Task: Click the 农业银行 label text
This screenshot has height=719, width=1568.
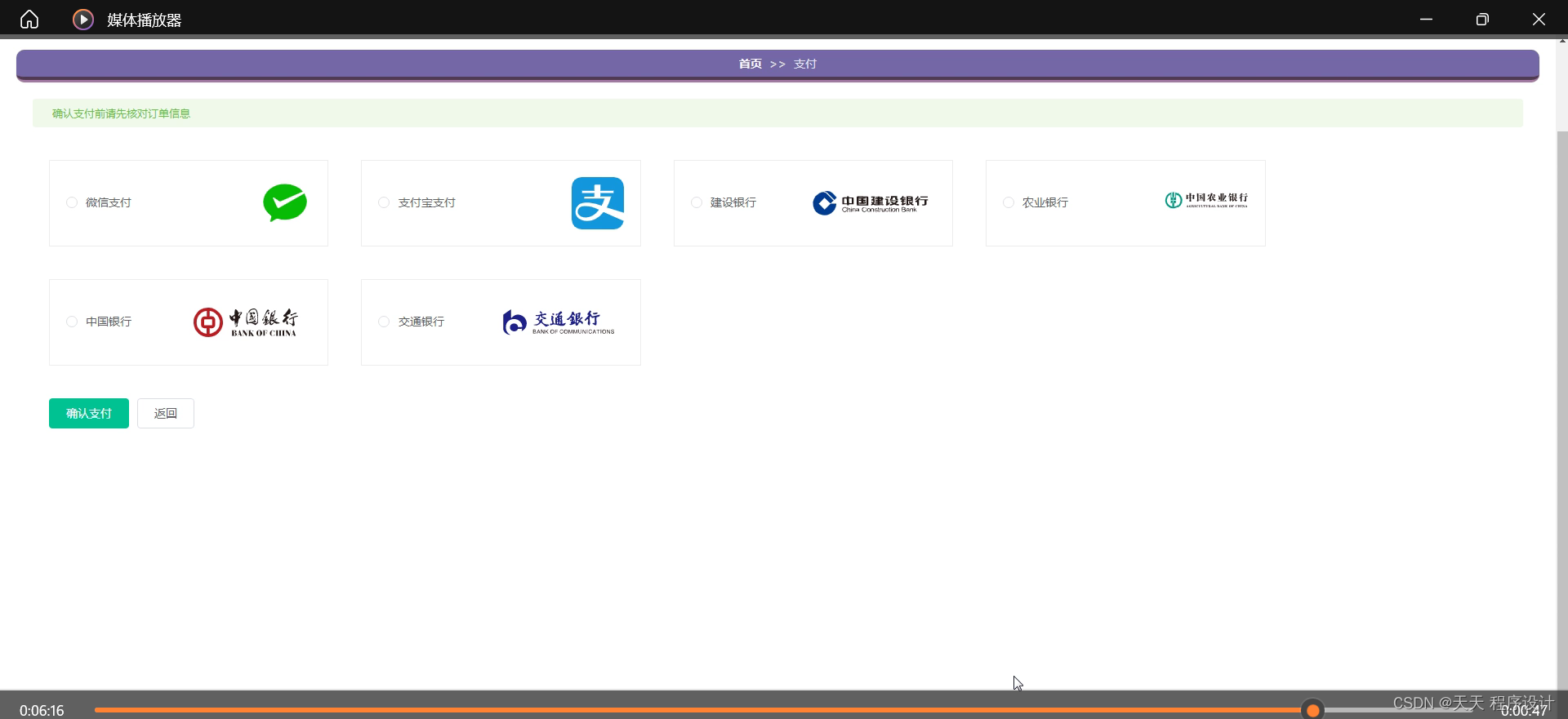Action: click(x=1045, y=202)
